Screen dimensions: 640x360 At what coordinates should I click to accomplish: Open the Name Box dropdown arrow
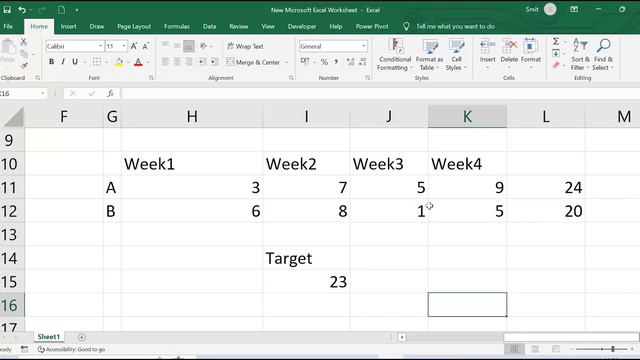click(x=42, y=93)
